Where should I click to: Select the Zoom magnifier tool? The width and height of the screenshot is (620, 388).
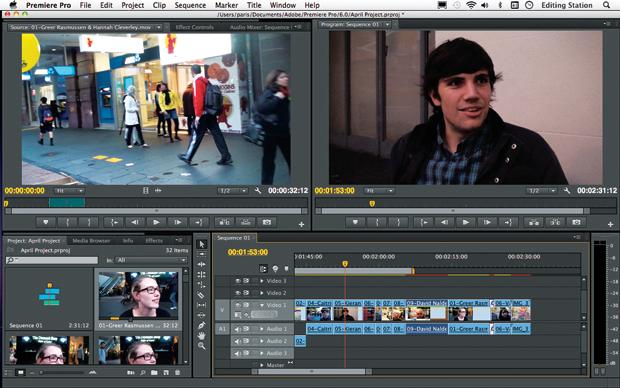(x=201, y=346)
